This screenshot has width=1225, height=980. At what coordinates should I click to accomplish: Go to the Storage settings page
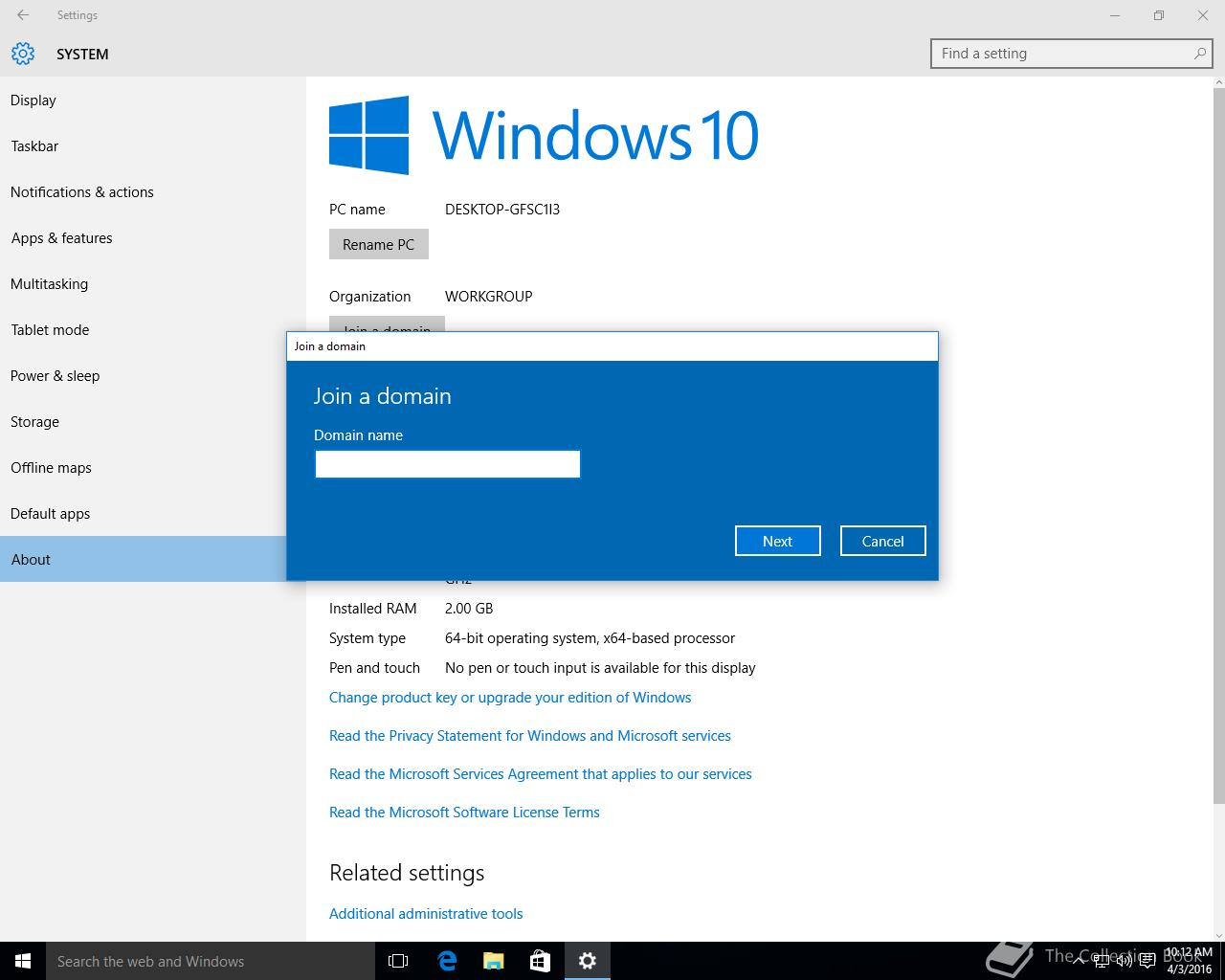[x=35, y=422]
